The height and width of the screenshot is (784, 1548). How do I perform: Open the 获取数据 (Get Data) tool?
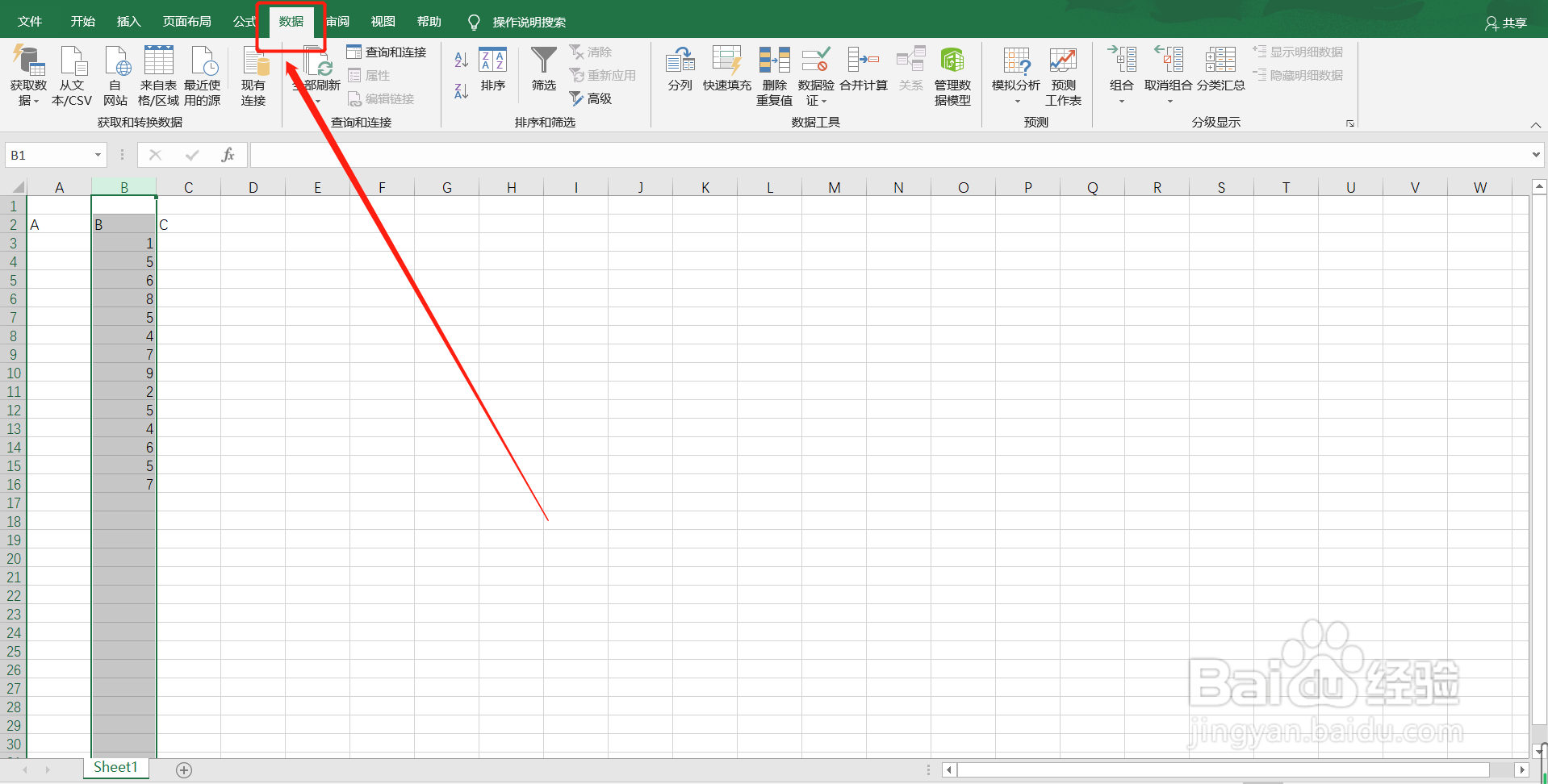(28, 76)
